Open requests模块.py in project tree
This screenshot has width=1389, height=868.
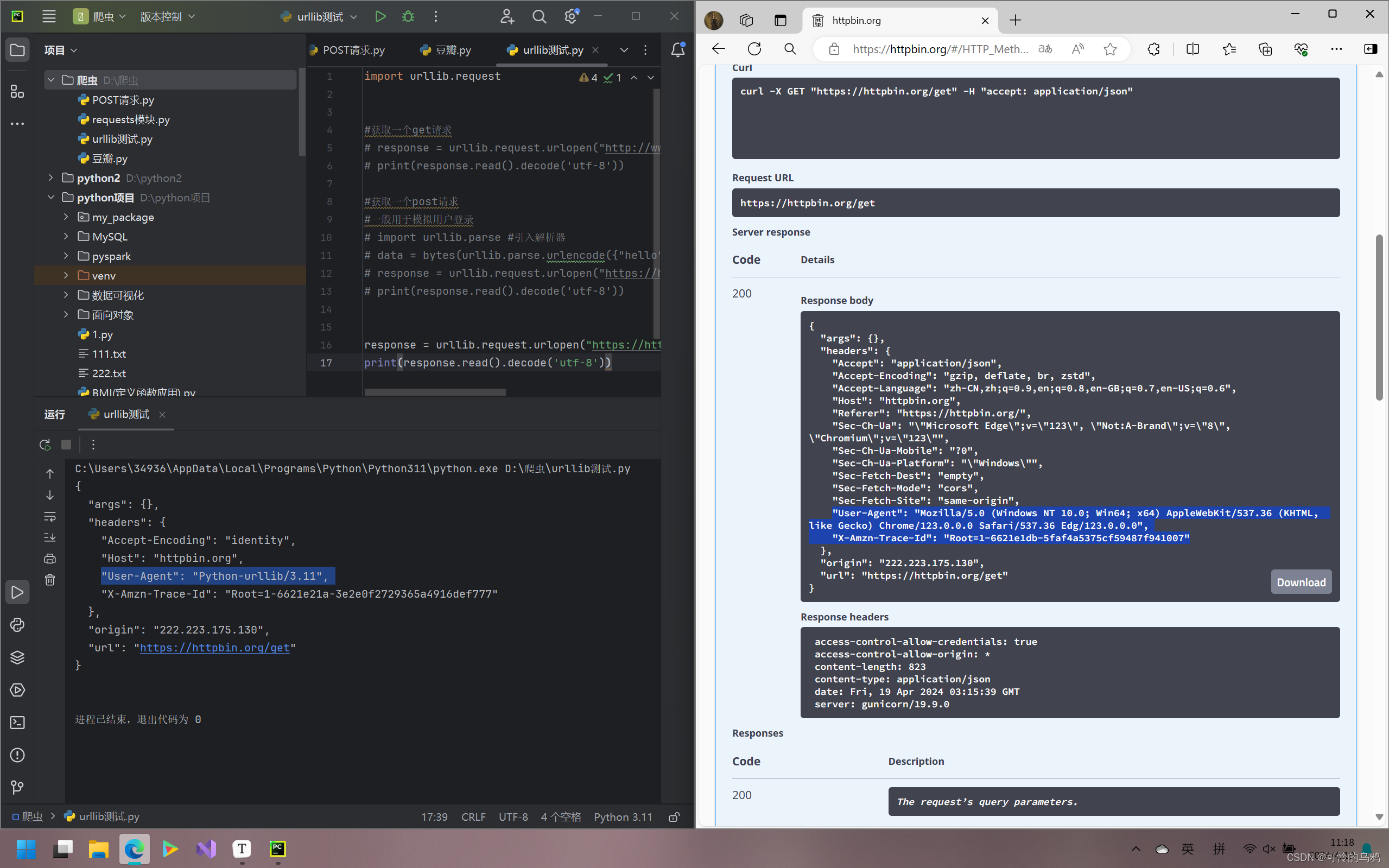pos(131,119)
